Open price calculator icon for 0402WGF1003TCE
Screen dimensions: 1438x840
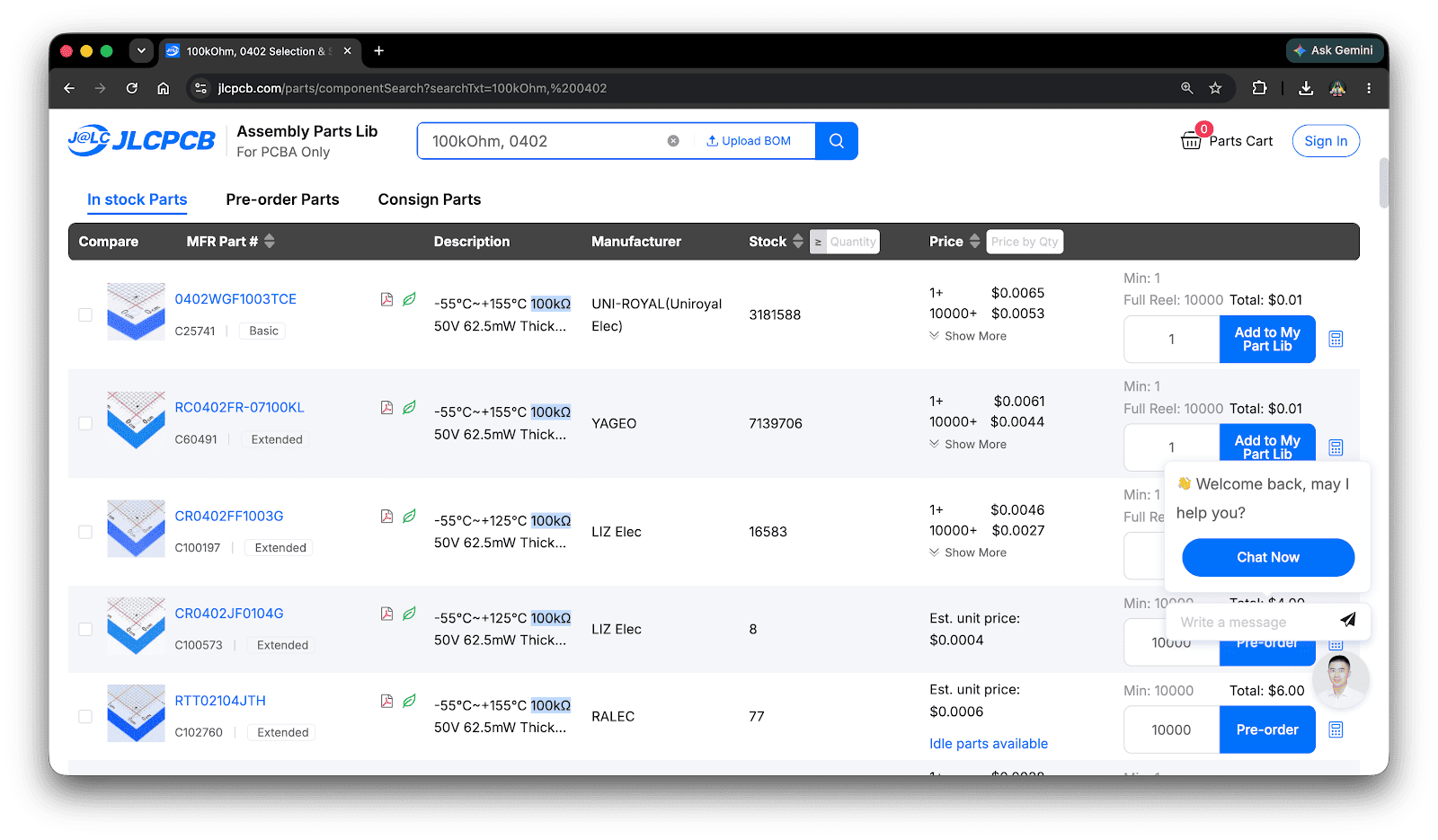(x=1336, y=339)
